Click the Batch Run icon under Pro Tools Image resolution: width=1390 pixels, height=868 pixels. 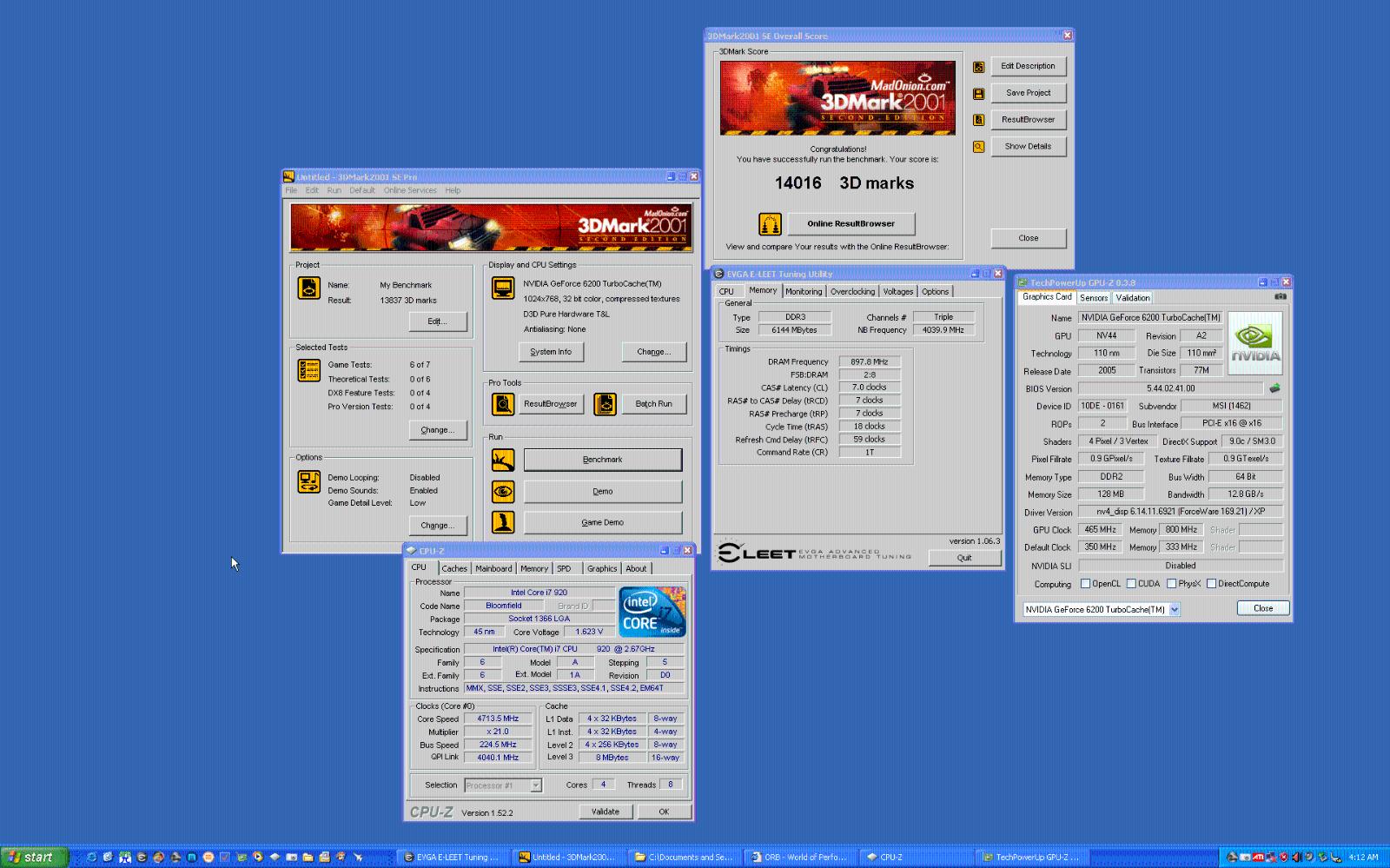pos(605,404)
